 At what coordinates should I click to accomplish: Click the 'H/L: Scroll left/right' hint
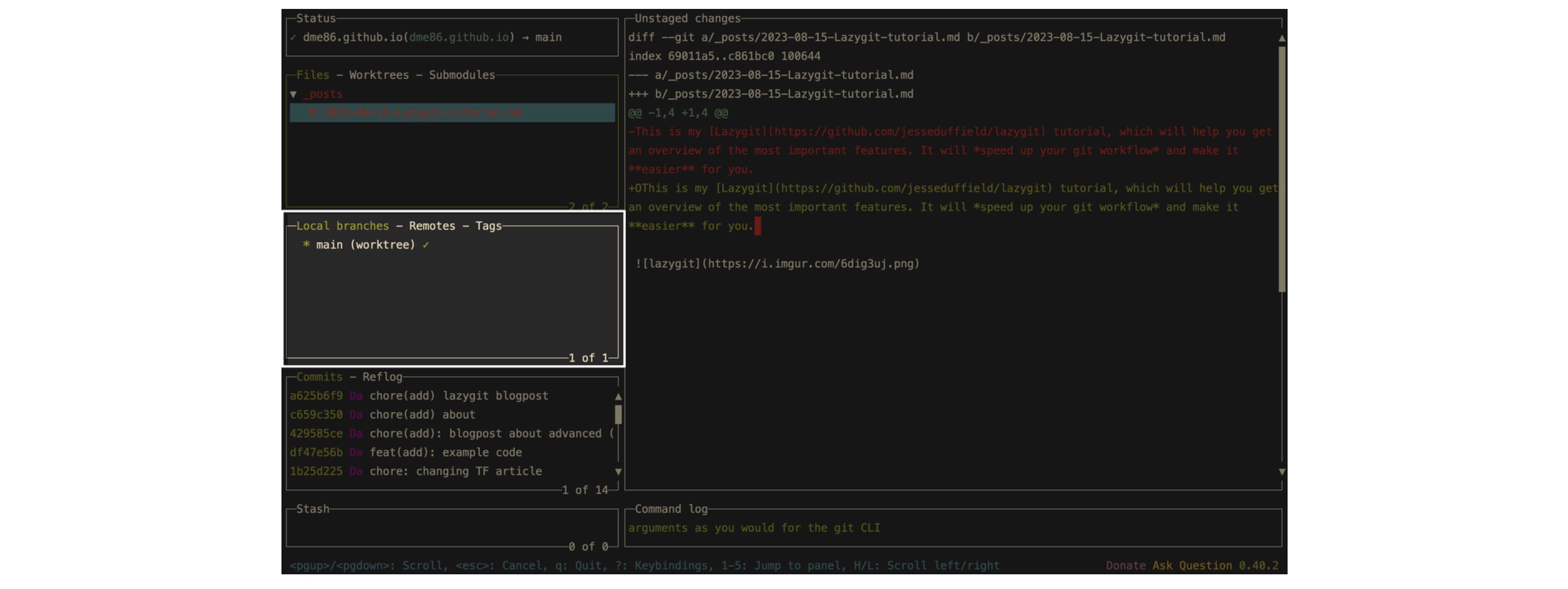point(926,566)
